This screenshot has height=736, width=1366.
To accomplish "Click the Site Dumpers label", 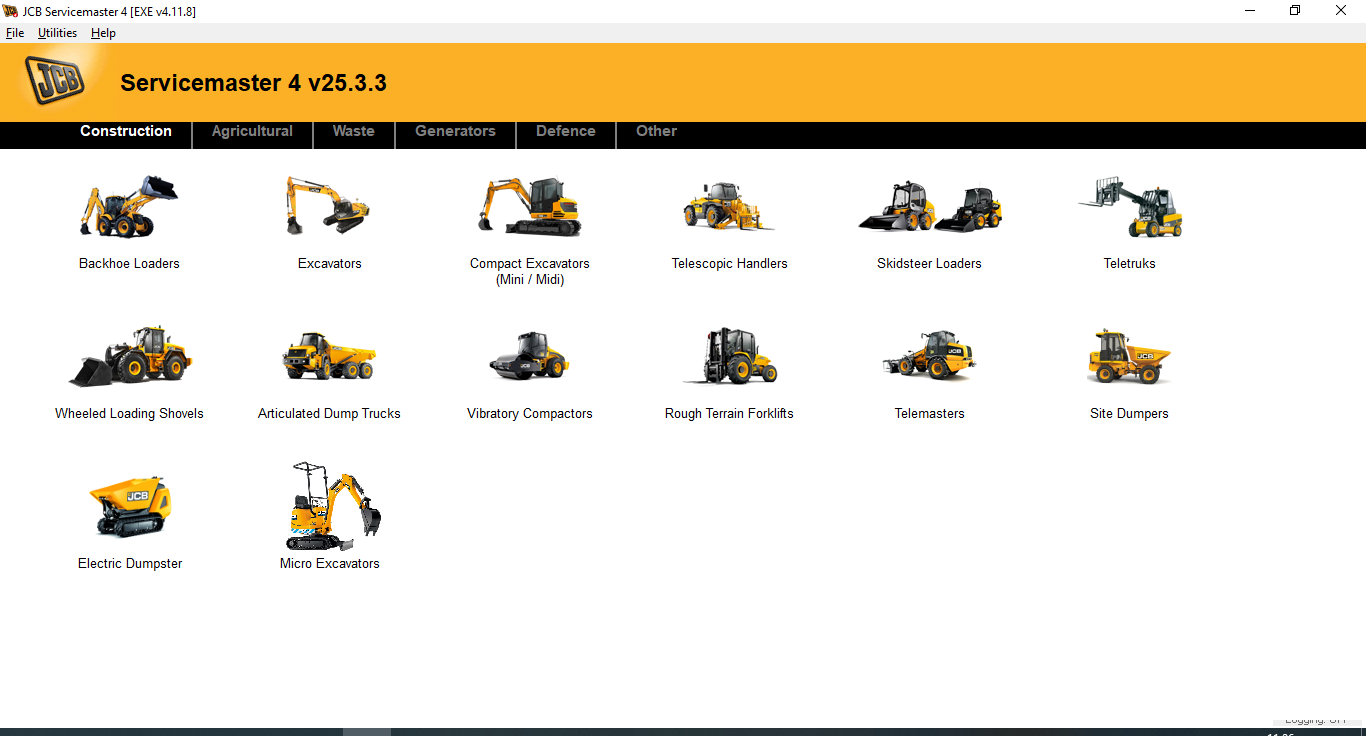I will point(1129,414).
